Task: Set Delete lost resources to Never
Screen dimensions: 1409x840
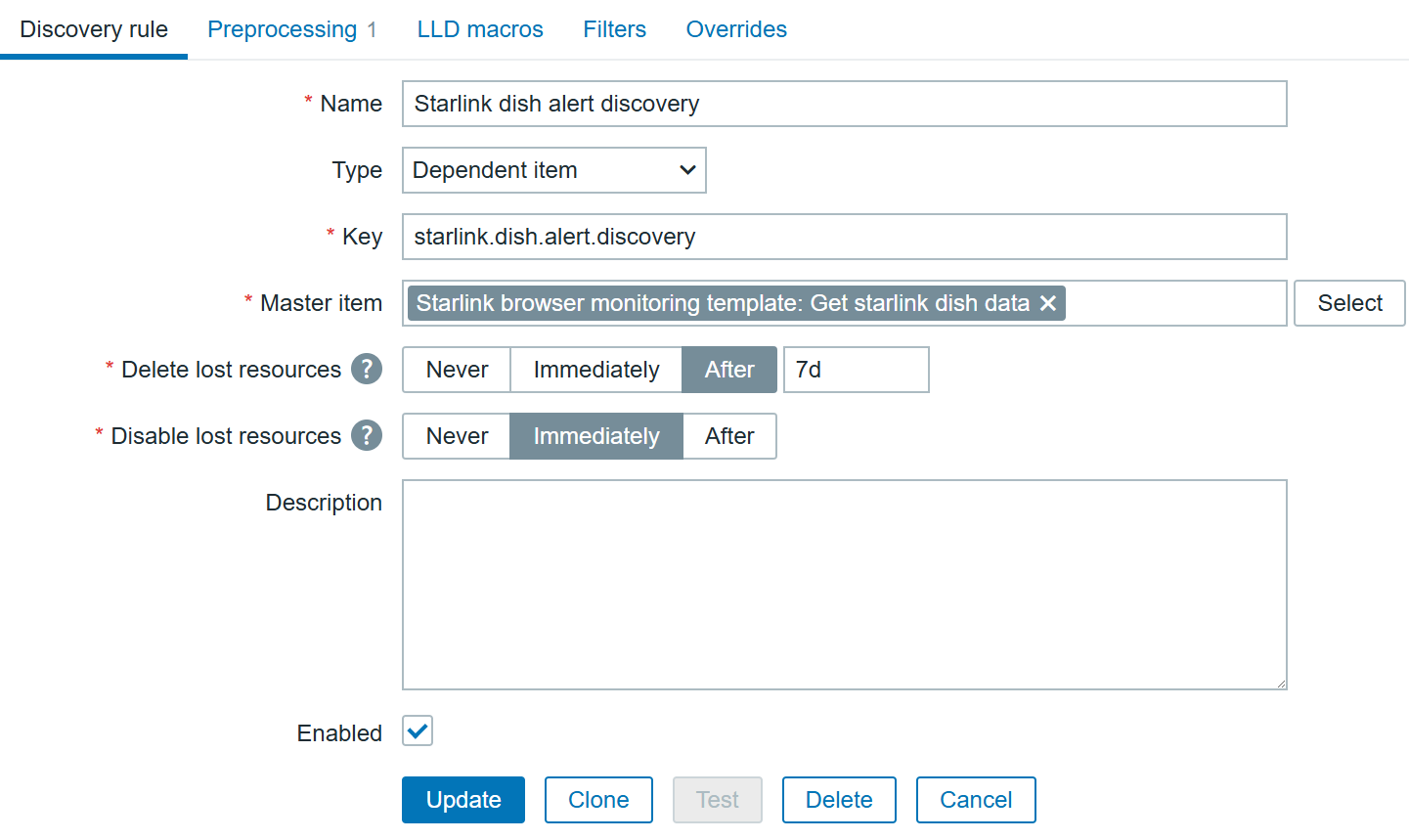Action: tap(457, 370)
